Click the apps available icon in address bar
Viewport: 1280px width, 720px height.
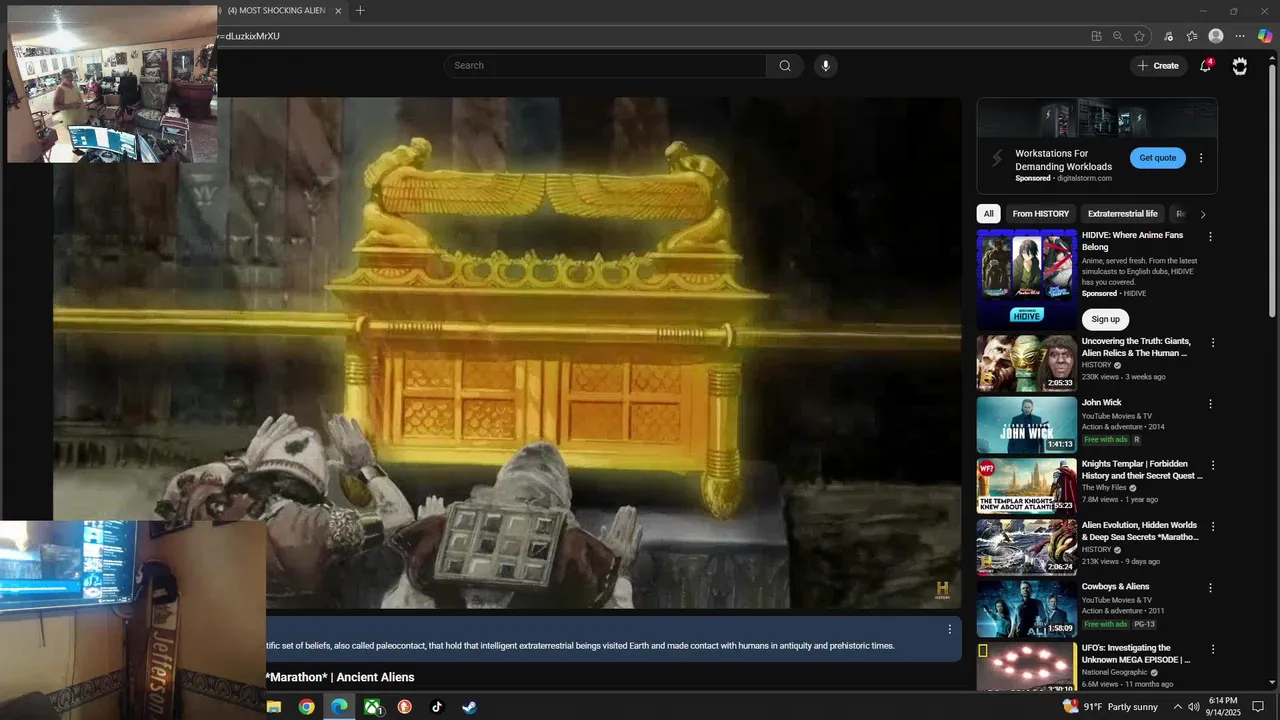coord(1097,36)
